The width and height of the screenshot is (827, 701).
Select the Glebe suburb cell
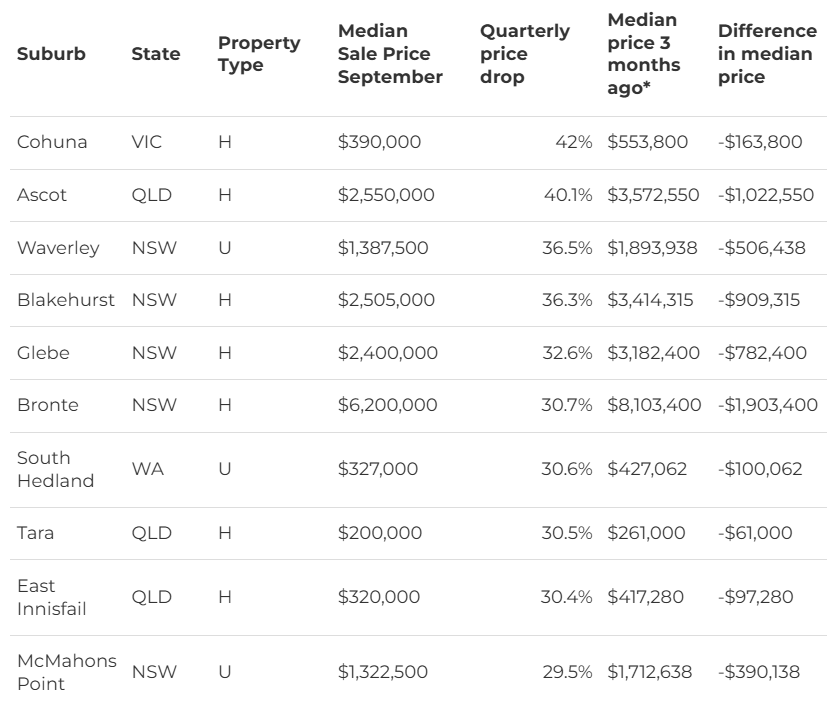click(42, 353)
